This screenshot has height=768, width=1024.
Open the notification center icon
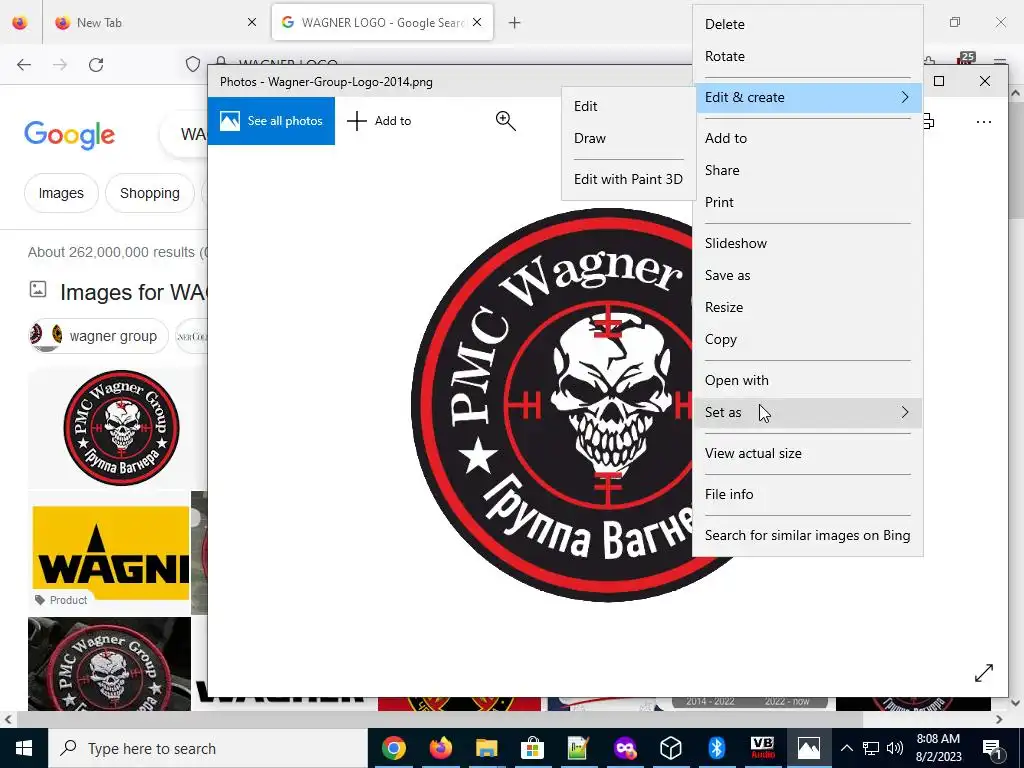pyautogui.click(x=993, y=748)
